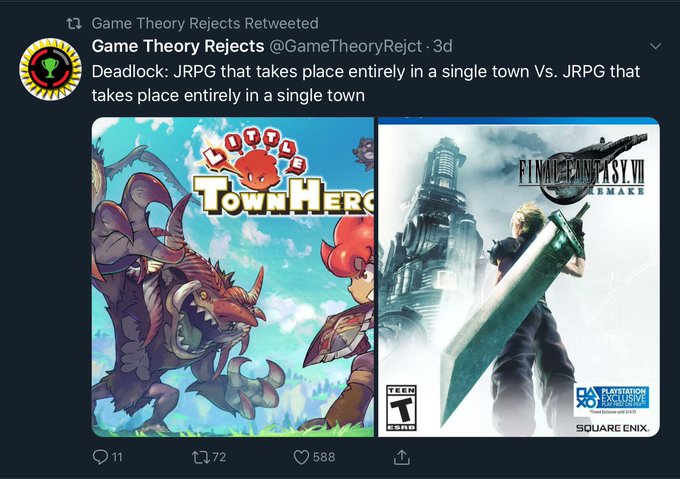Click the retweeted arrows icon at top

coord(74,23)
